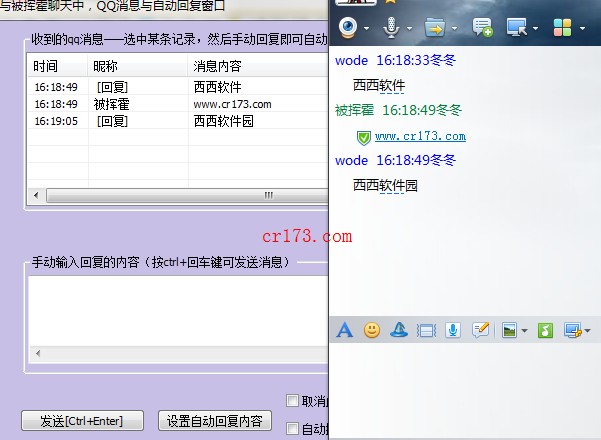Open www.cr173.com link in chat

[x=420, y=136]
